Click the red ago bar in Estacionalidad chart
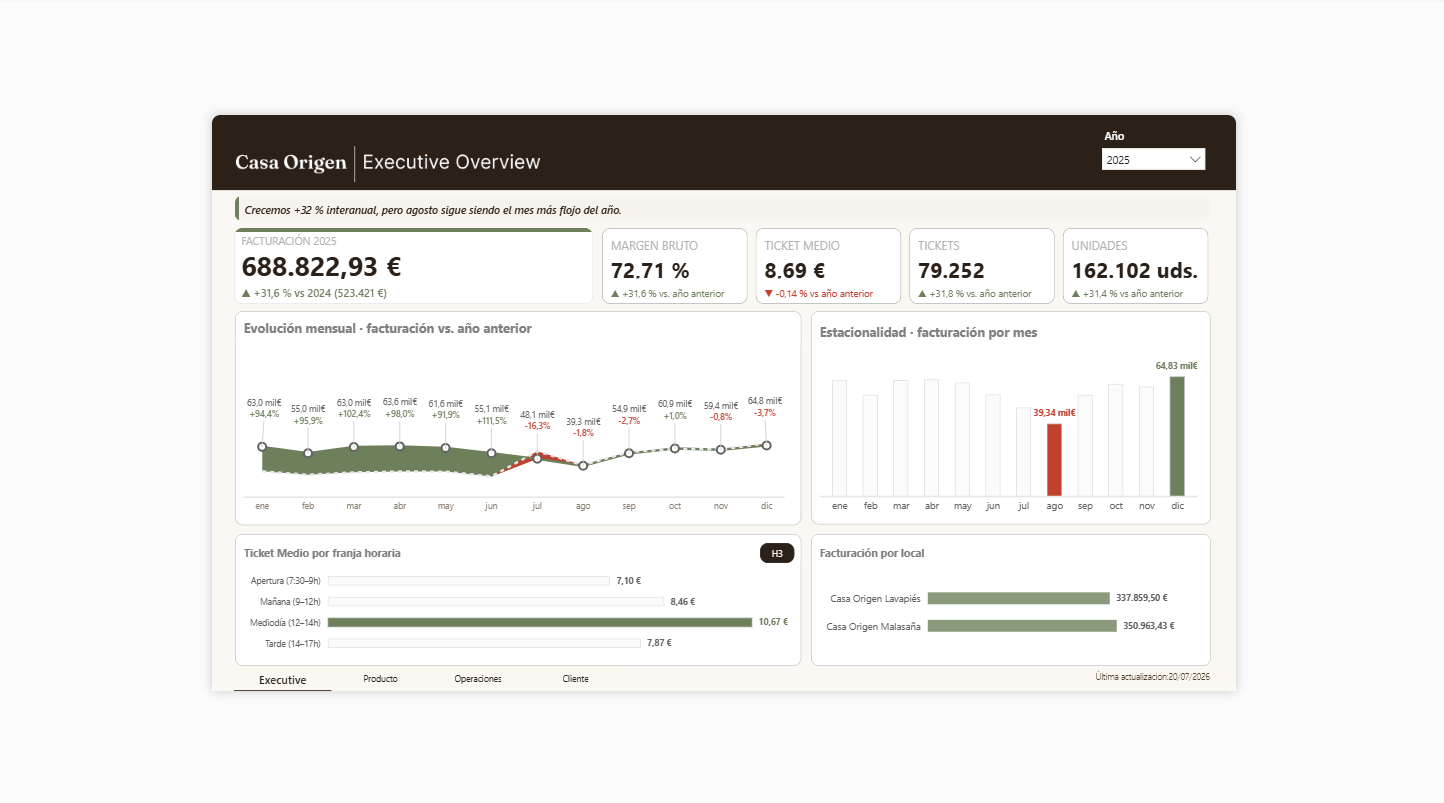This screenshot has height=803, width=1444. click(1054, 460)
